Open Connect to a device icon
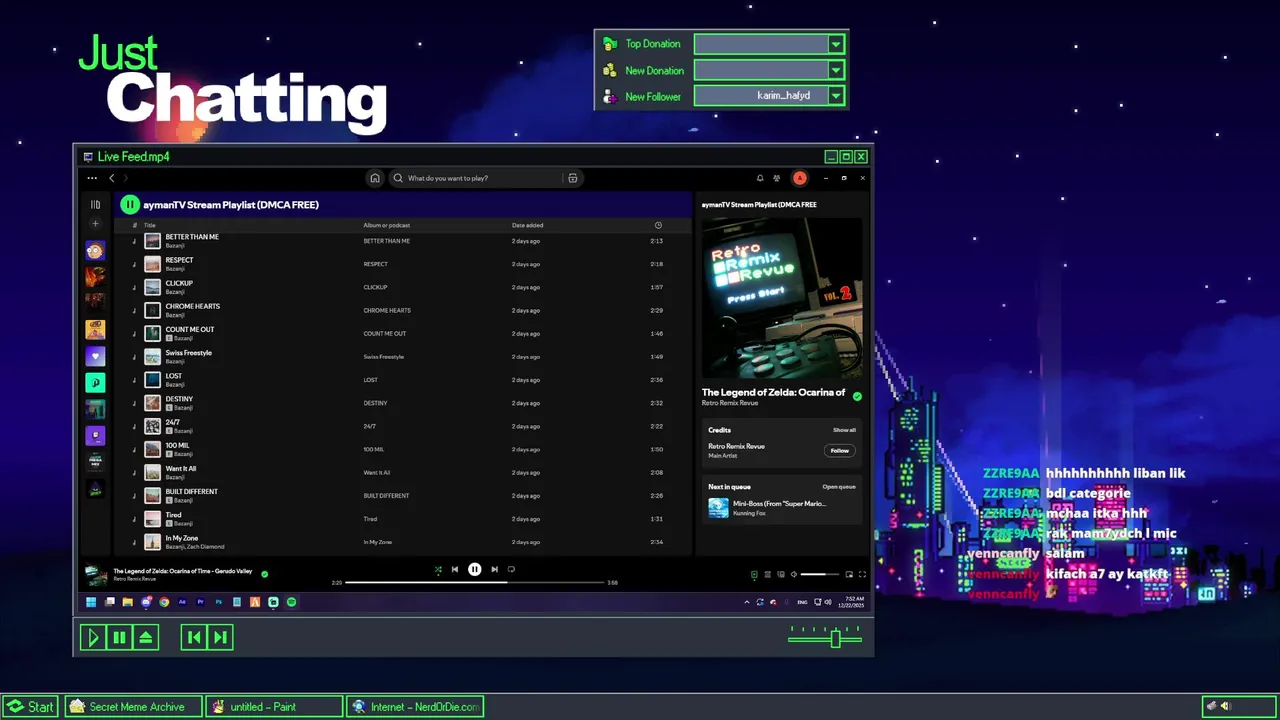The height and width of the screenshot is (720, 1280). coord(781,574)
